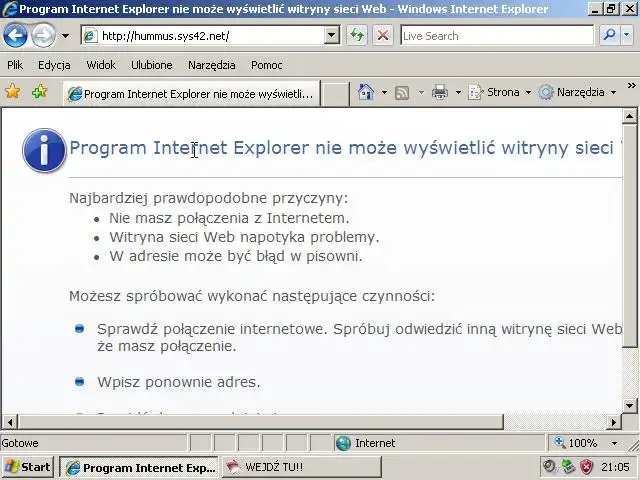Click text 'Witryna sieci Web napotyka problemy.'

tap(244, 237)
